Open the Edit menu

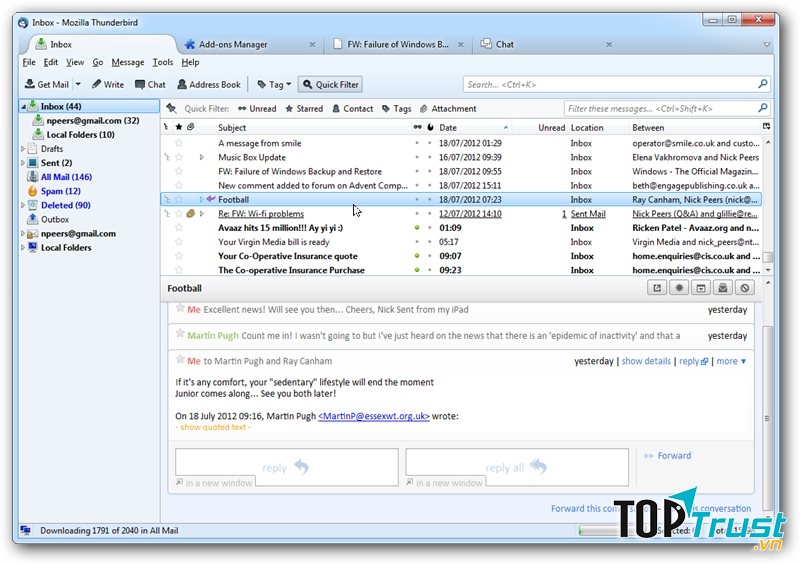click(51, 62)
